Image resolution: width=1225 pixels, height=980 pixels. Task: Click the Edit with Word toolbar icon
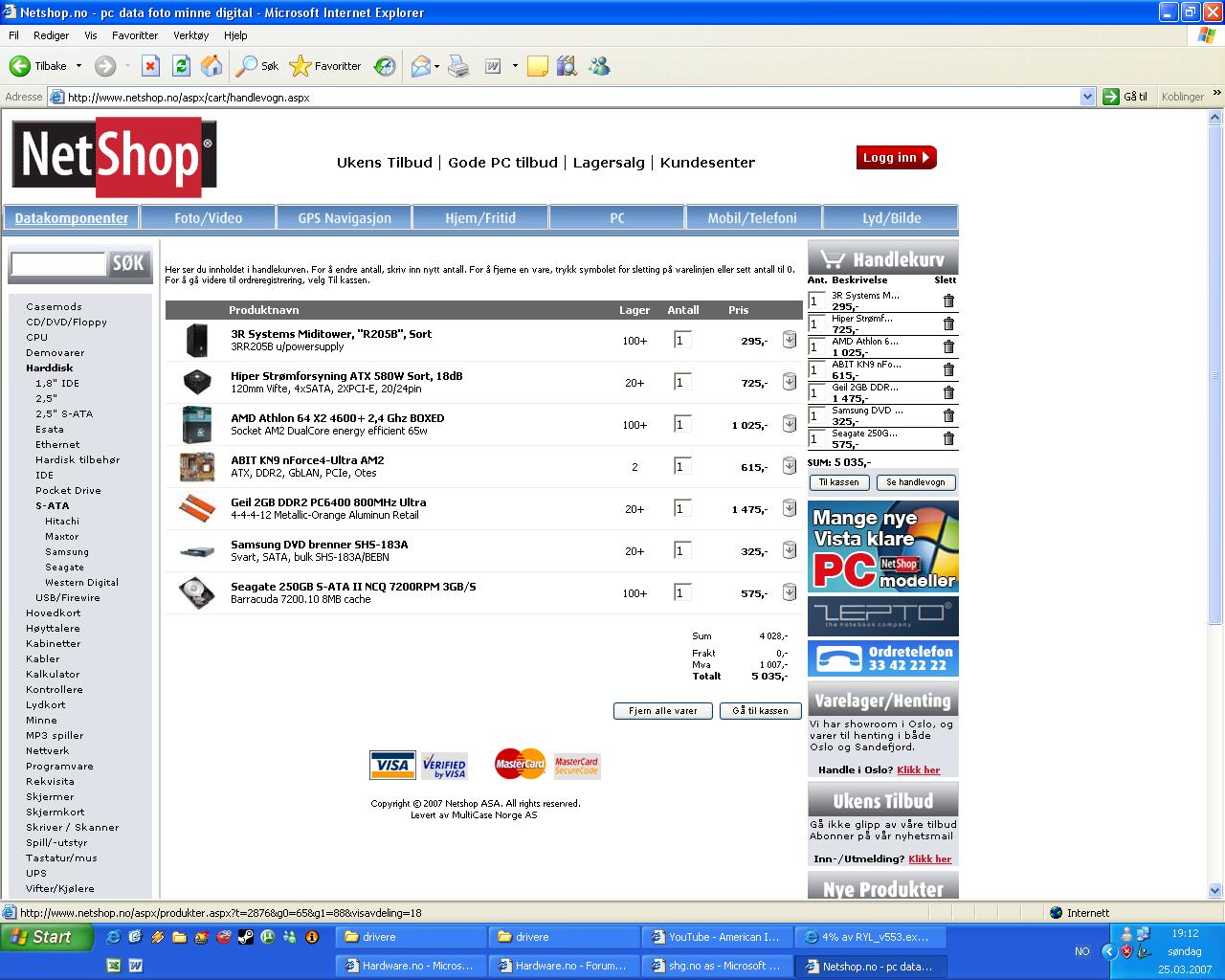pyautogui.click(x=494, y=66)
